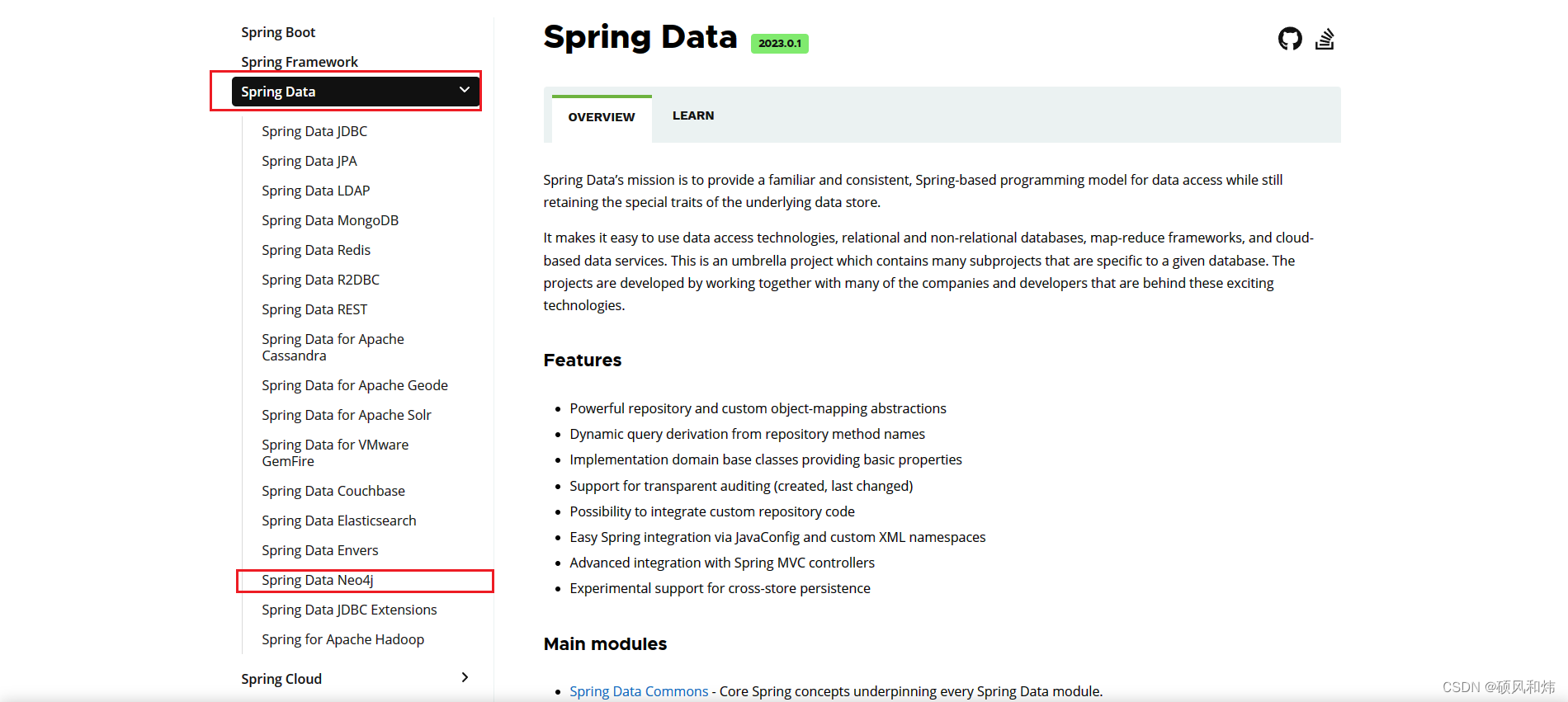Open Spring Data LDAP subproject
Screen dimensions: 1568x702
[x=316, y=191]
